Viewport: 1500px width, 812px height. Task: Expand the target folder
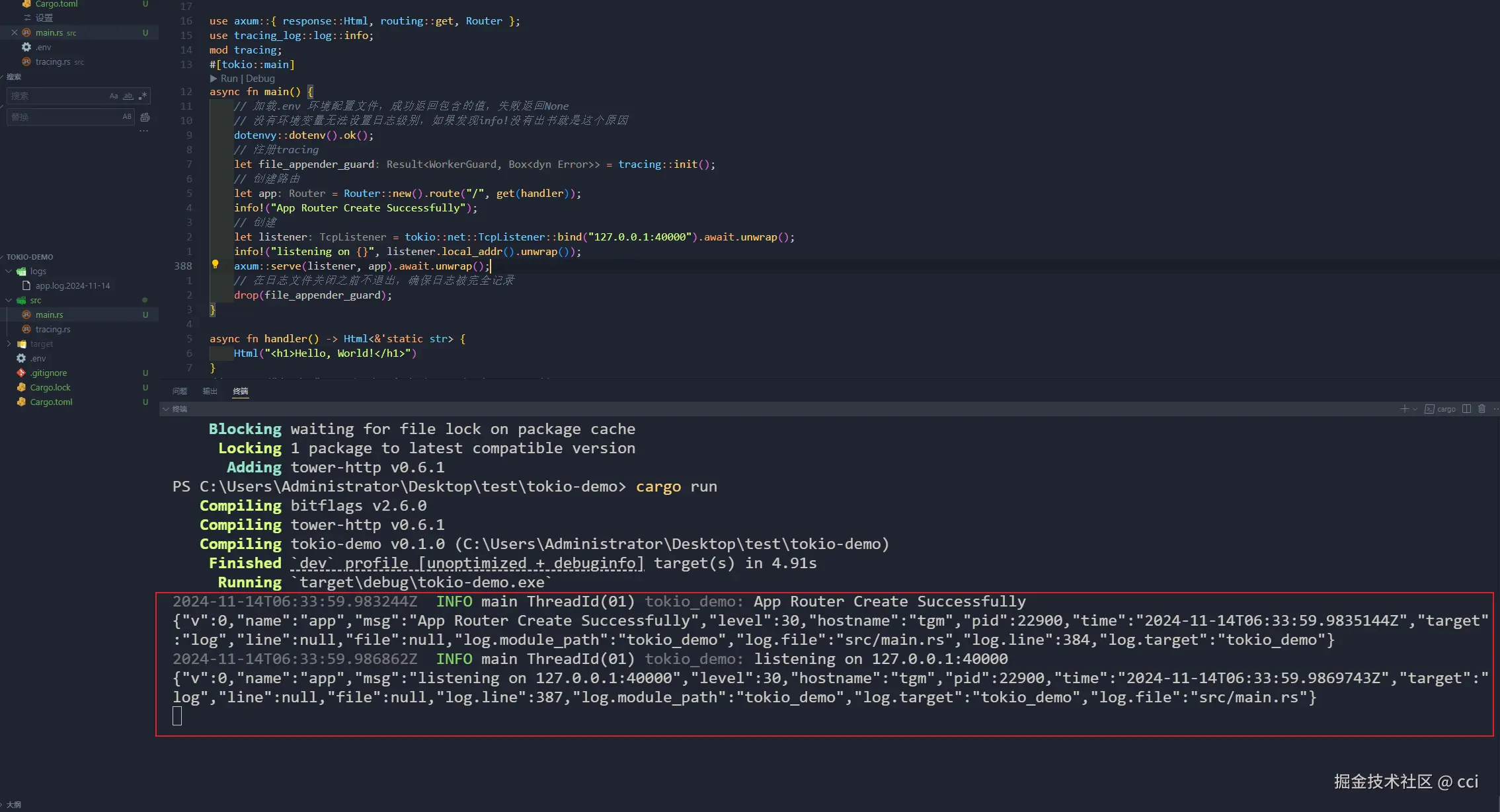point(9,344)
